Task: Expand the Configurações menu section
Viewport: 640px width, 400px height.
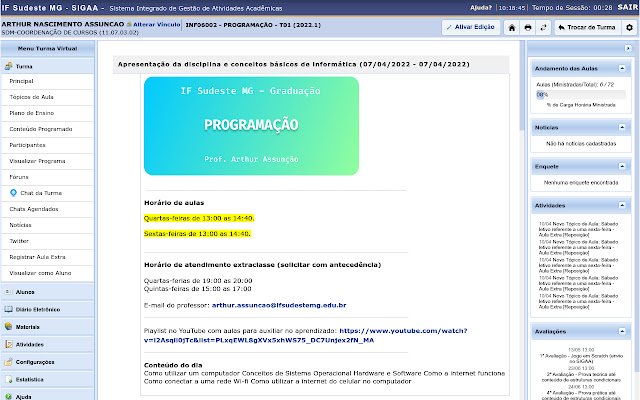Action: point(48,362)
